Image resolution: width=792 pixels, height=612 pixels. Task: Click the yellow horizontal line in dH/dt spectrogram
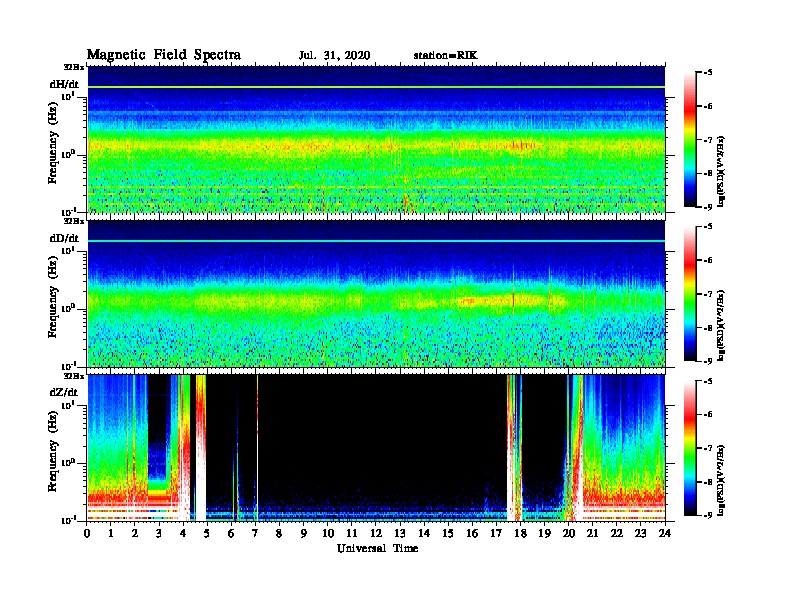coord(376,87)
